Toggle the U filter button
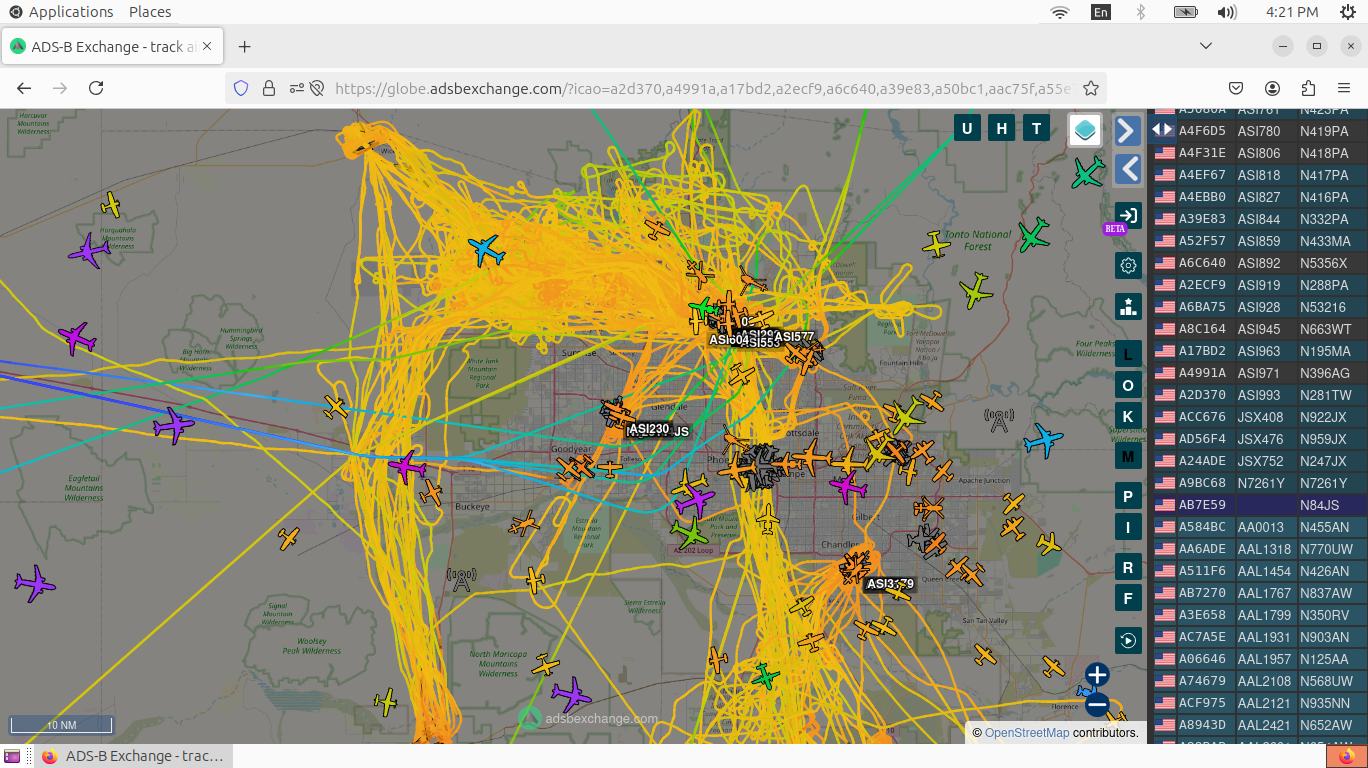The image size is (1368, 768). (967, 128)
